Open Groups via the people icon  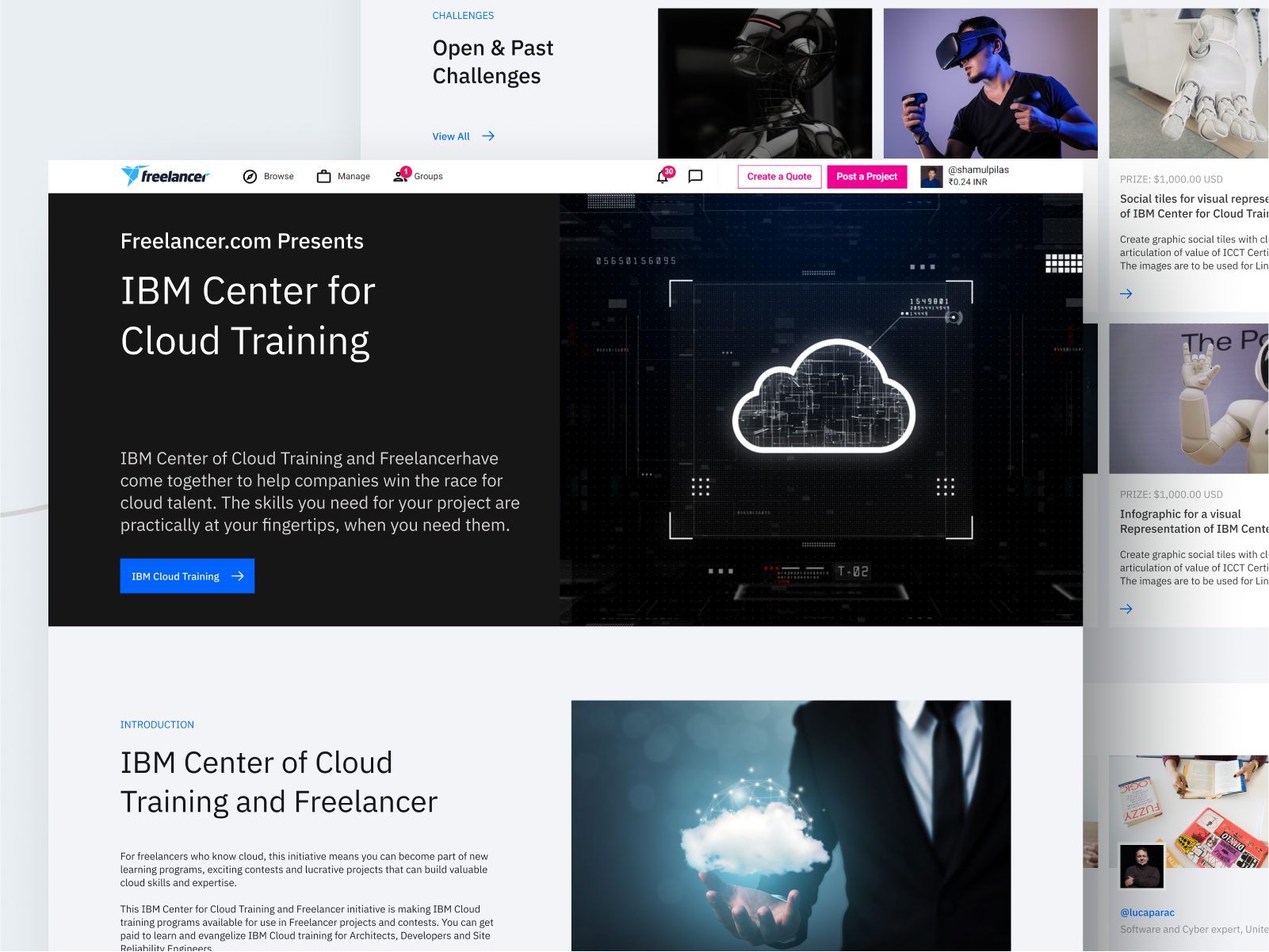[x=401, y=176]
